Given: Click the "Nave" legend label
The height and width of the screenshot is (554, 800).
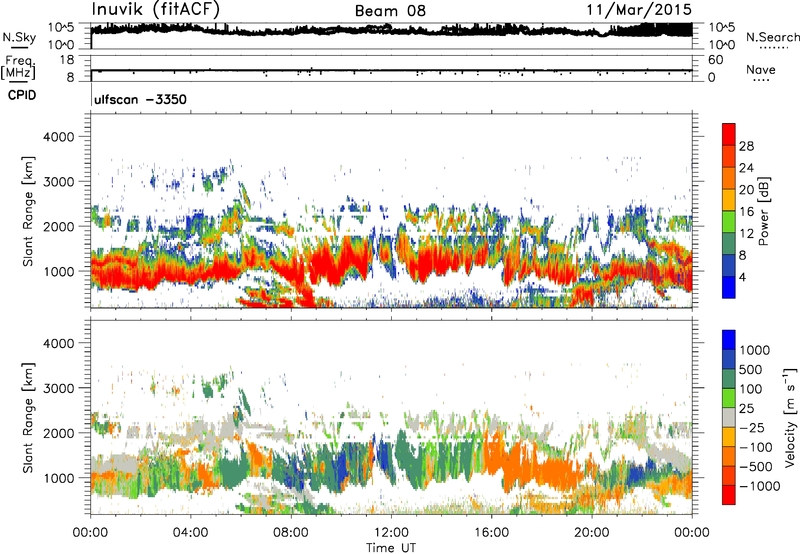Looking at the screenshot, I should [760, 69].
